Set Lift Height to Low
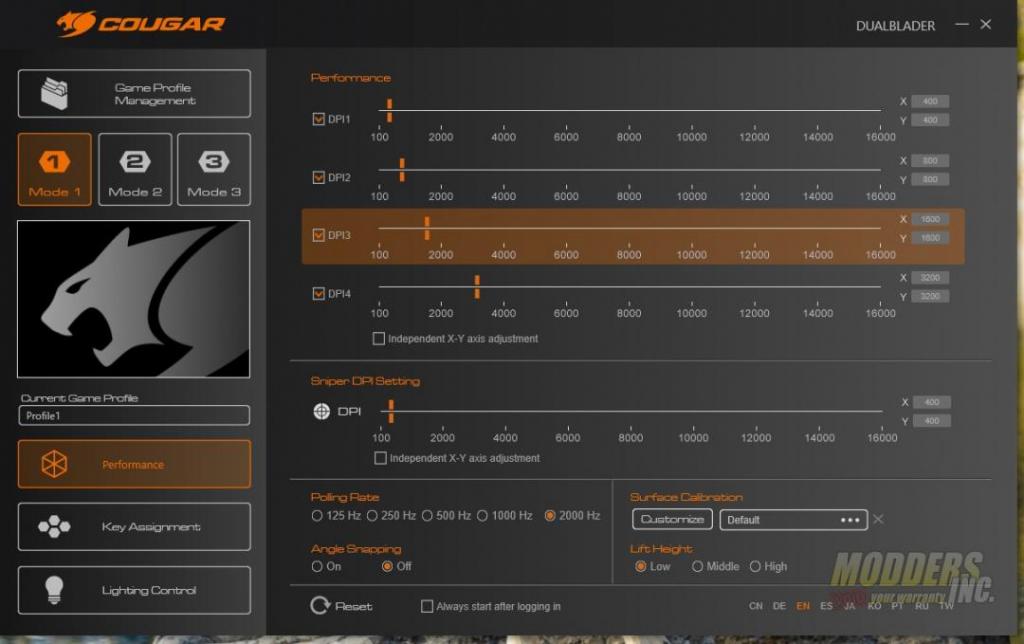The image size is (1024, 644). point(641,566)
